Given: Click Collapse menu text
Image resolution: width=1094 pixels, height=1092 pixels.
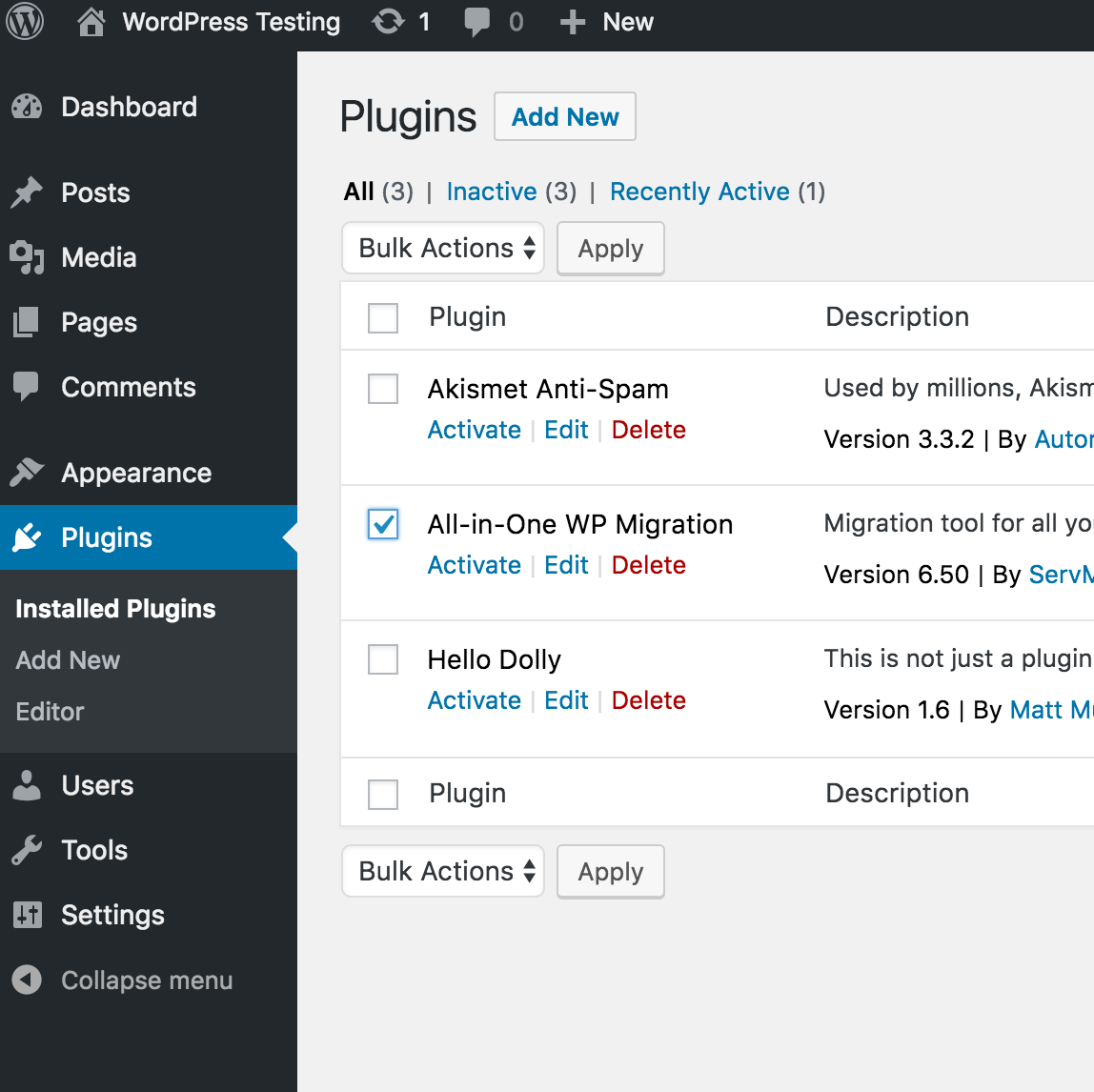Looking at the screenshot, I should (147, 981).
